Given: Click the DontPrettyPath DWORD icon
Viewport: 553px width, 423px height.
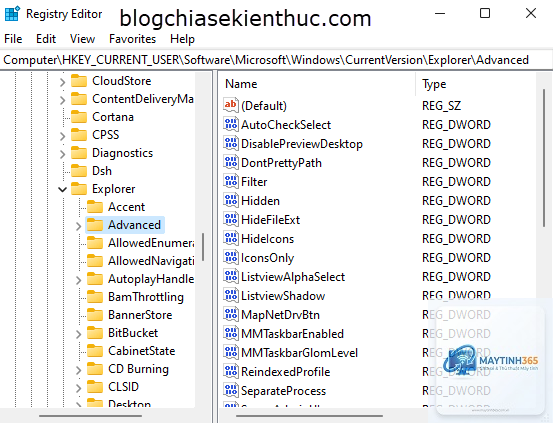Looking at the screenshot, I should coord(231,163).
